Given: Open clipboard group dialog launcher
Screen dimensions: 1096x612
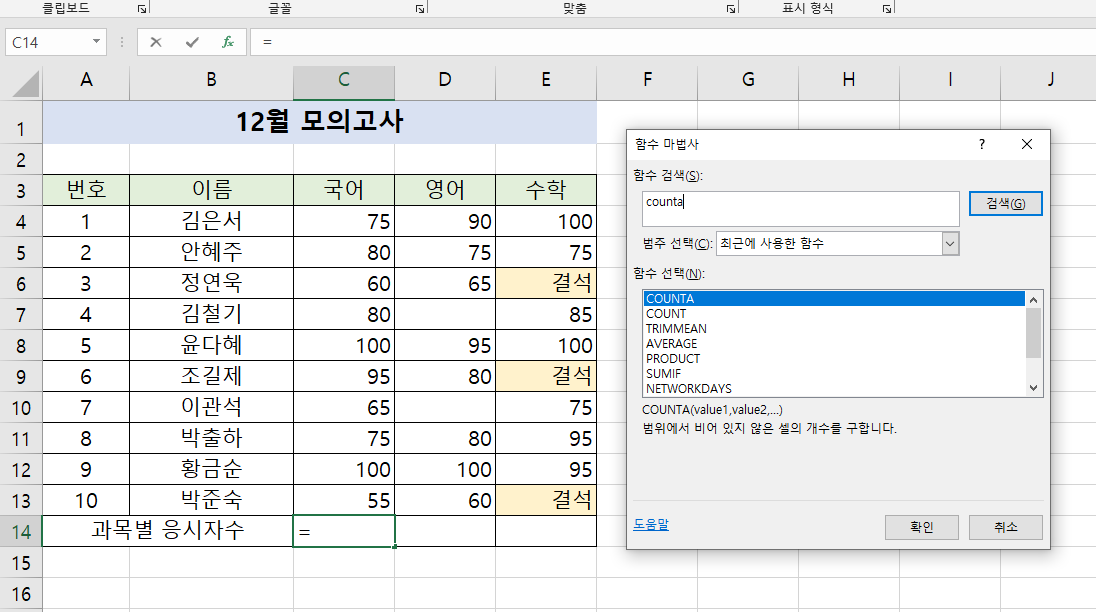Looking at the screenshot, I should [x=142, y=9].
